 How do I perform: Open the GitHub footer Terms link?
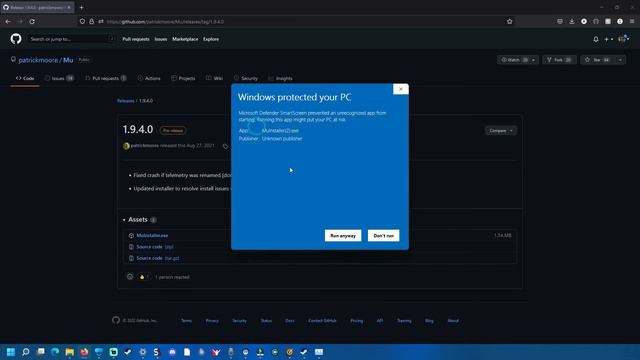pyautogui.click(x=187, y=321)
